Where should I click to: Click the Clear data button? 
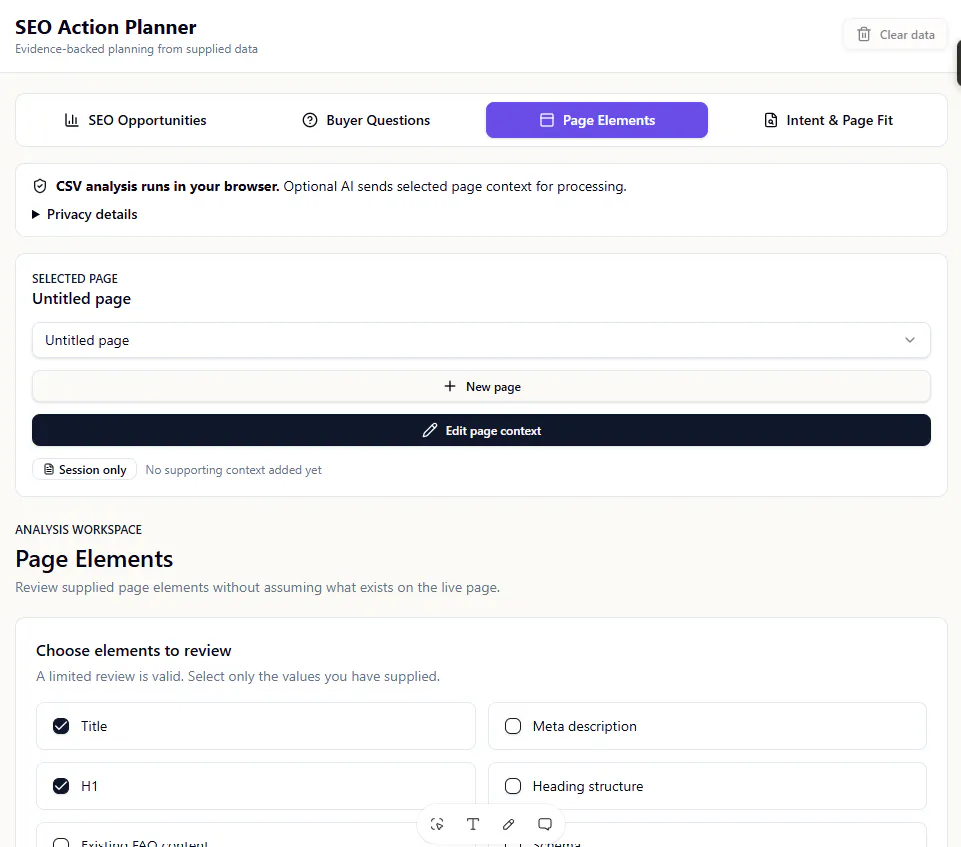point(895,34)
